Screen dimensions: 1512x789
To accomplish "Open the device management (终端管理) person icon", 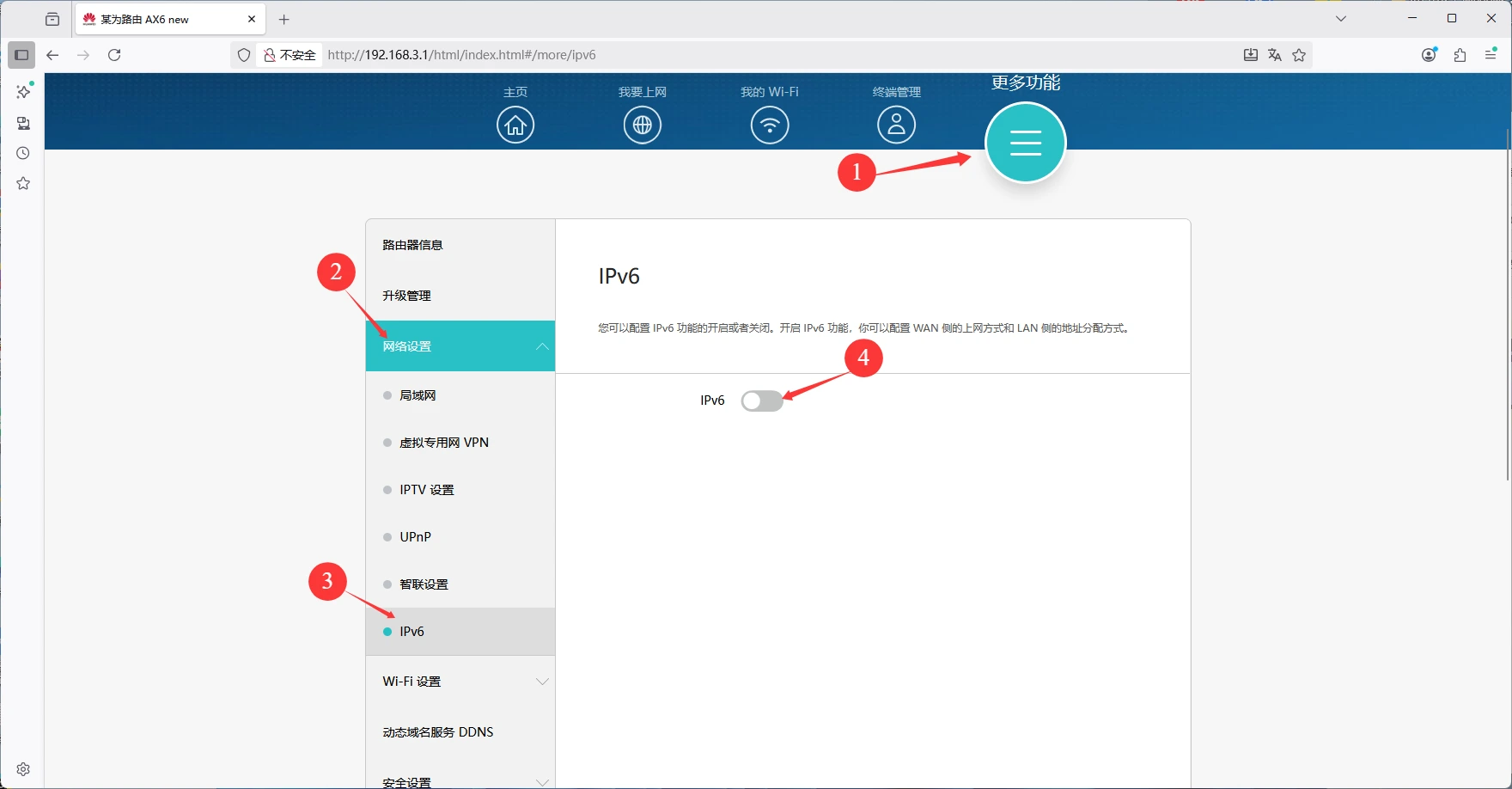I will [x=896, y=125].
